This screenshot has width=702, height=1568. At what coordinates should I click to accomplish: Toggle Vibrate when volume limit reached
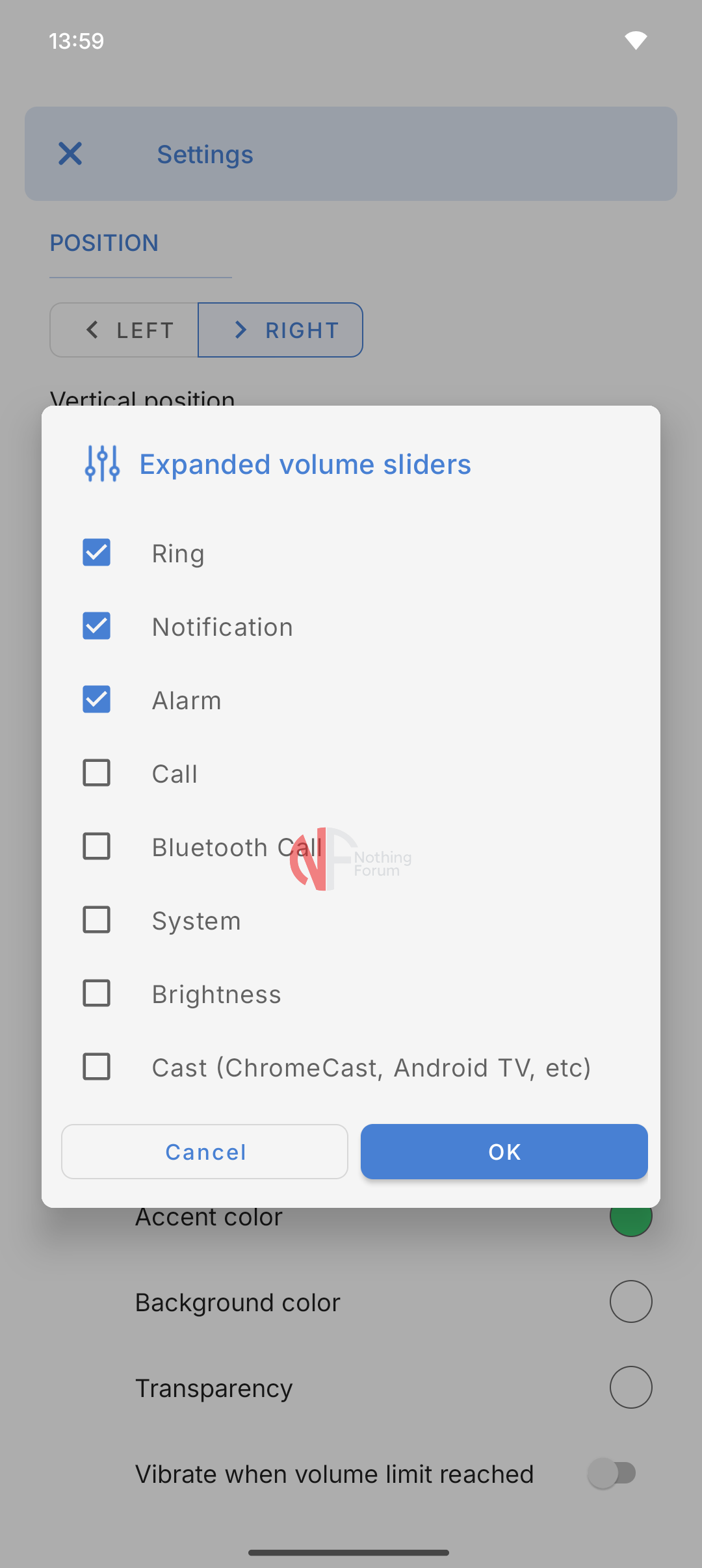pyautogui.click(x=612, y=1473)
